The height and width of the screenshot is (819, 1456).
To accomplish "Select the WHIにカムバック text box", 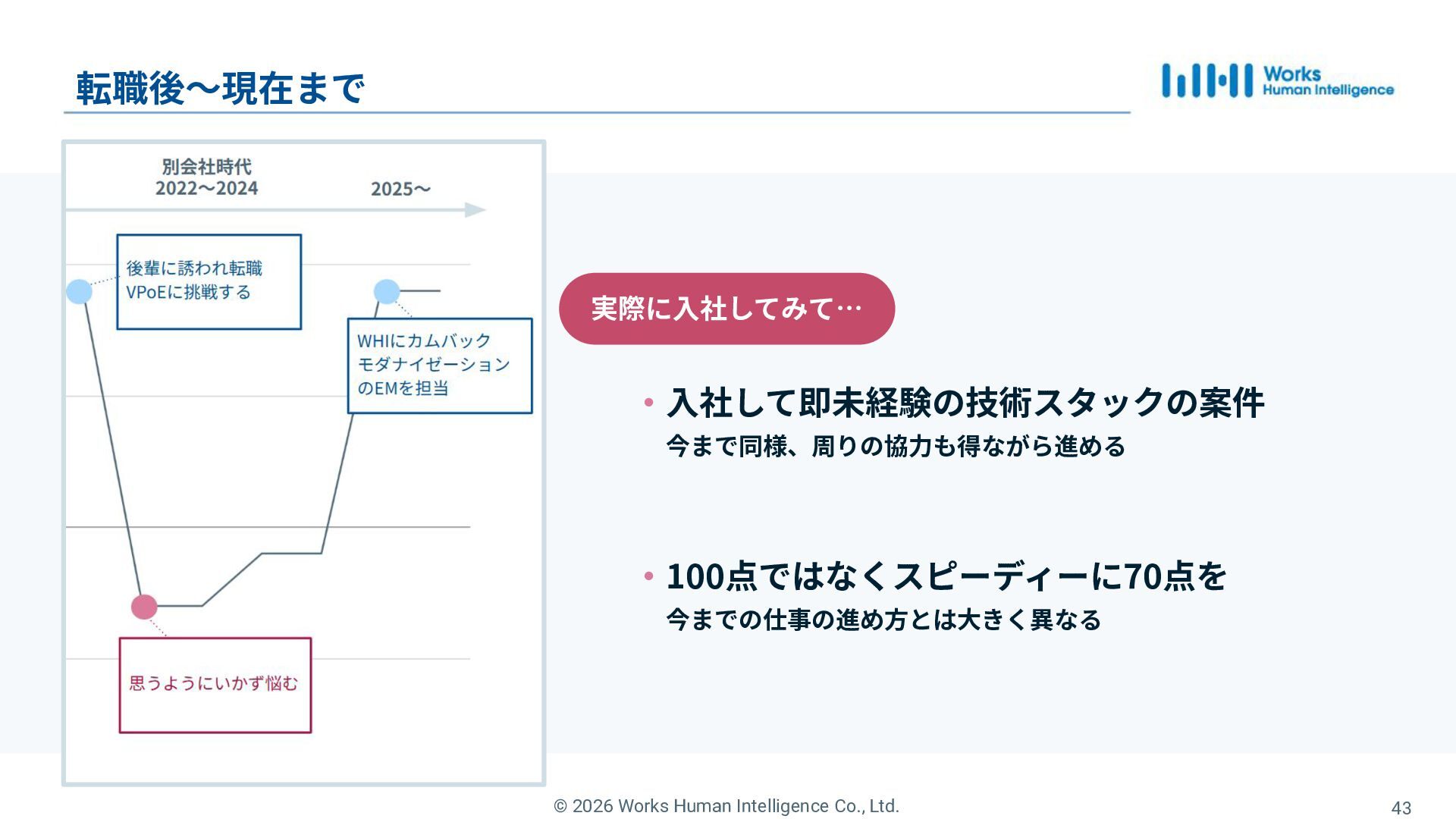I will click(440, 366).
